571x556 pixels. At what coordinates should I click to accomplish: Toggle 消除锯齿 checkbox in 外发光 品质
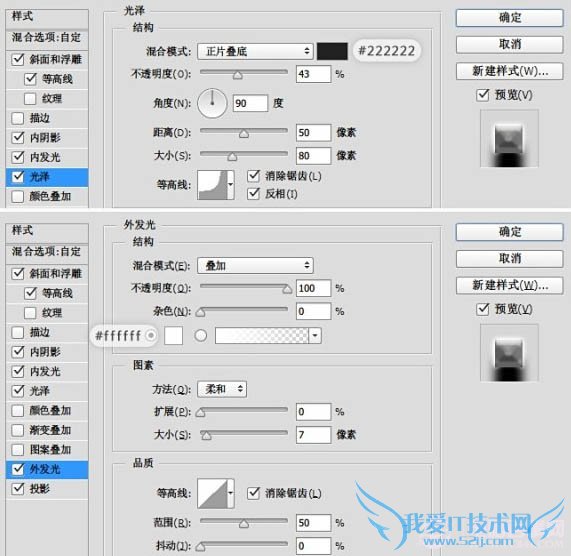[253, 493]
